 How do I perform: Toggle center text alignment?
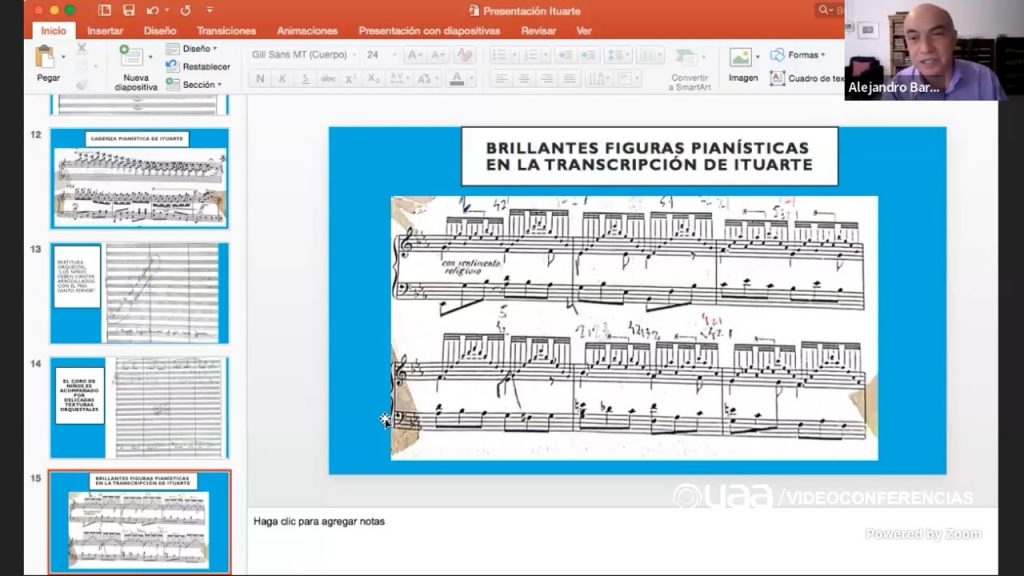click(524, 78)
